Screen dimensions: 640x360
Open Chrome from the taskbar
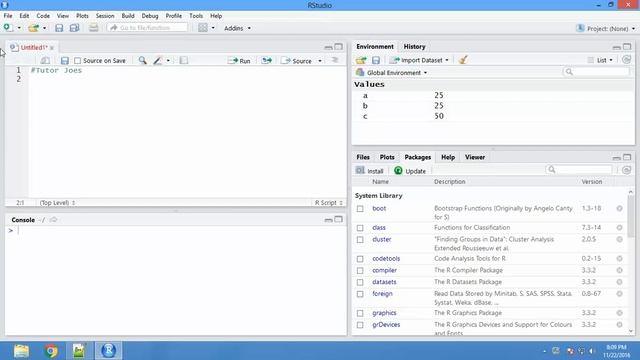(51, 351)
